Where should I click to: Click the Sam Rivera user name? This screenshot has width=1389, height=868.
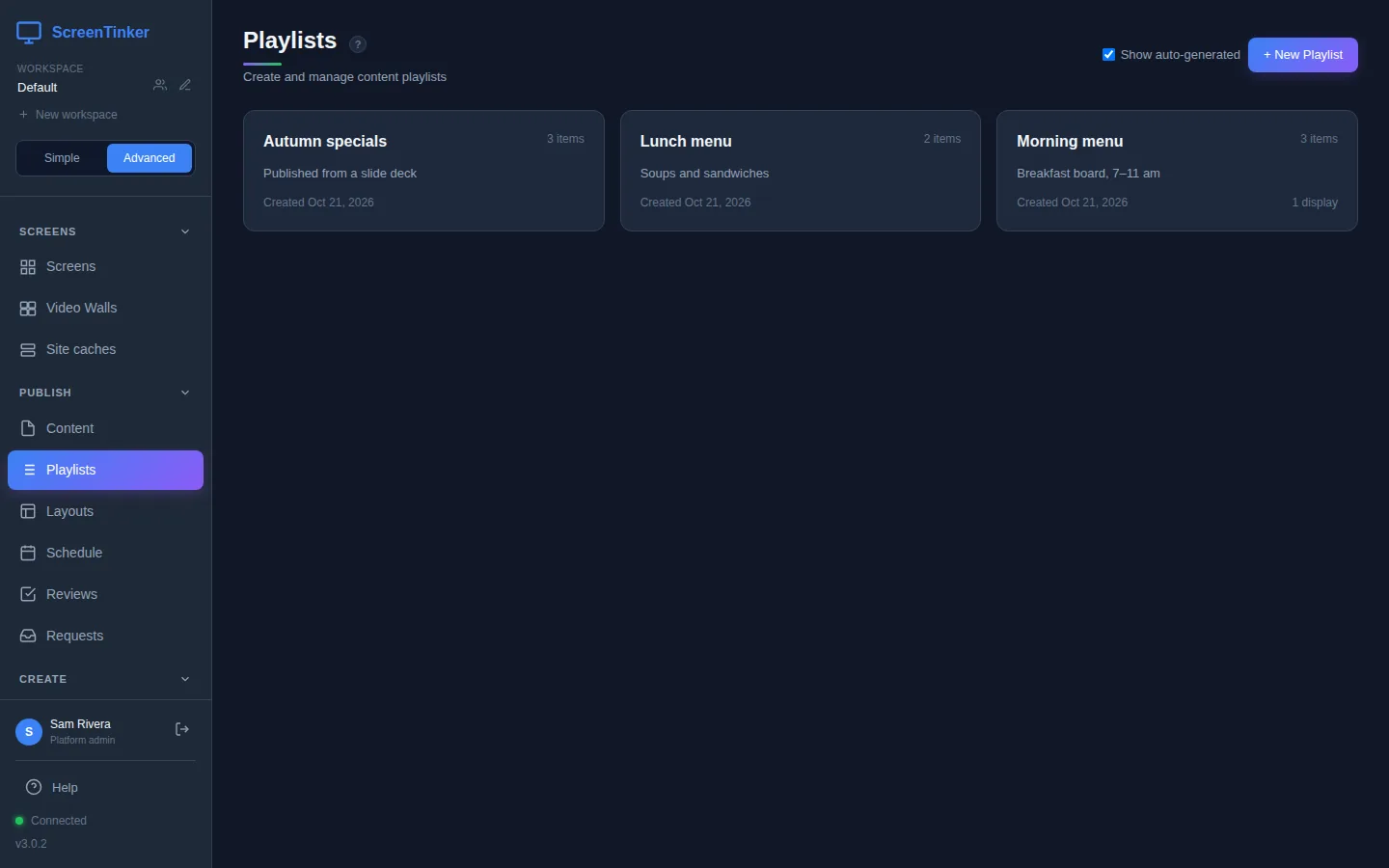[x=80, y=724]
